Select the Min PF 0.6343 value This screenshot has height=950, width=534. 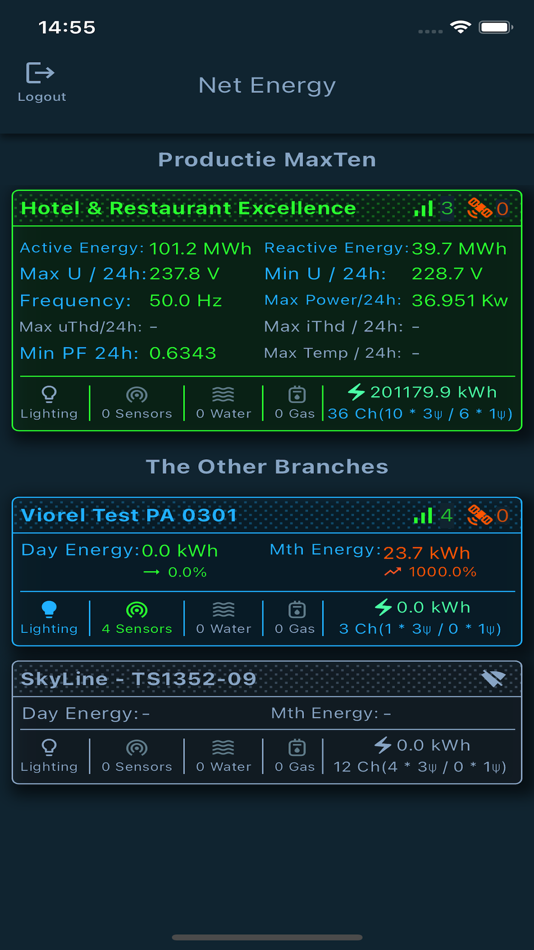[x=183, y=353]
